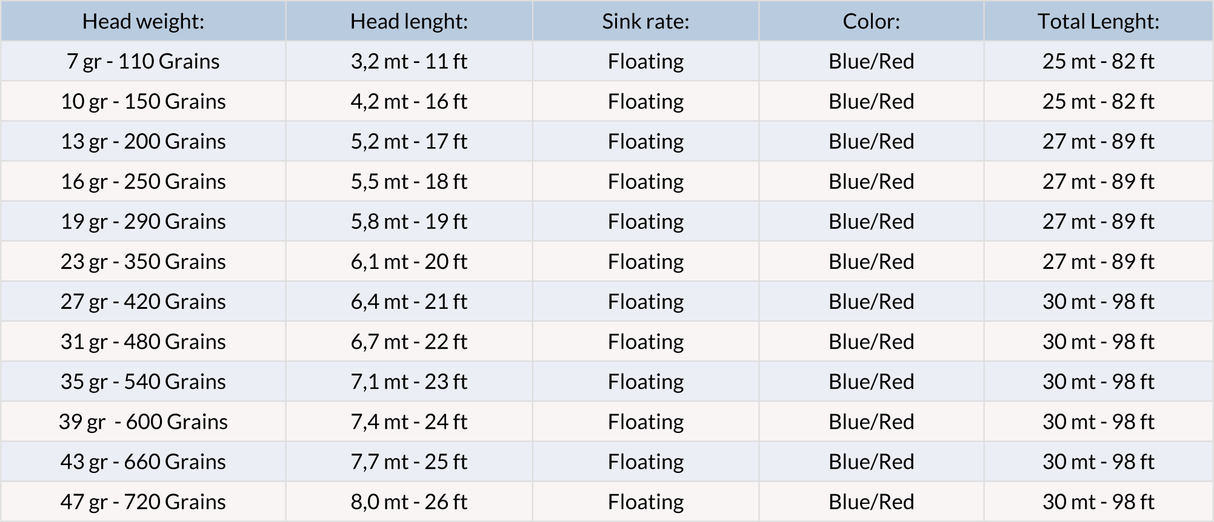Click the '39 gr - 600 Grains' cell
This screenshot has height=522, width=1214.
pyautogui.click(x=143, y=421)
